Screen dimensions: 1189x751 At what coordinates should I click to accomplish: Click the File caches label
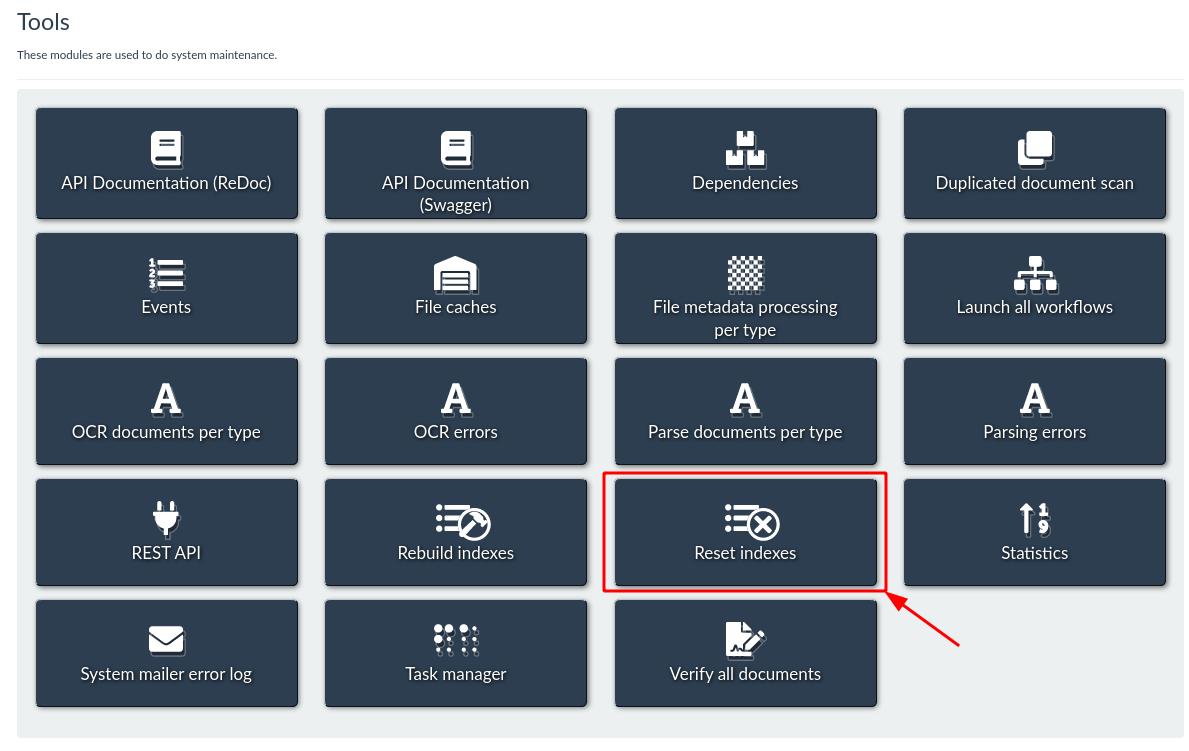pyautogui.click(x=456, y=307)
